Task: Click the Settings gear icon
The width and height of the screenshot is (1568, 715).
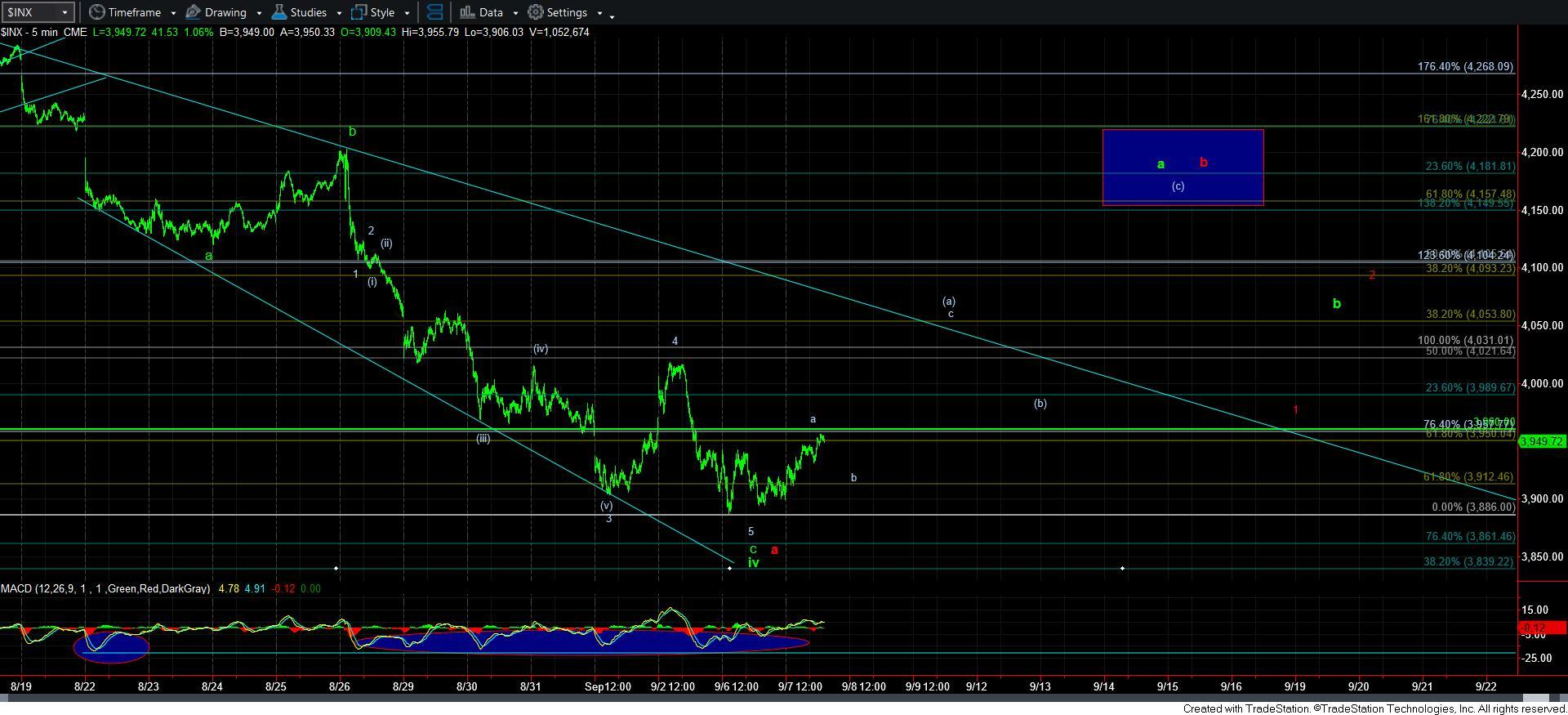Action: pyautogui.click(x=536, y=12)
